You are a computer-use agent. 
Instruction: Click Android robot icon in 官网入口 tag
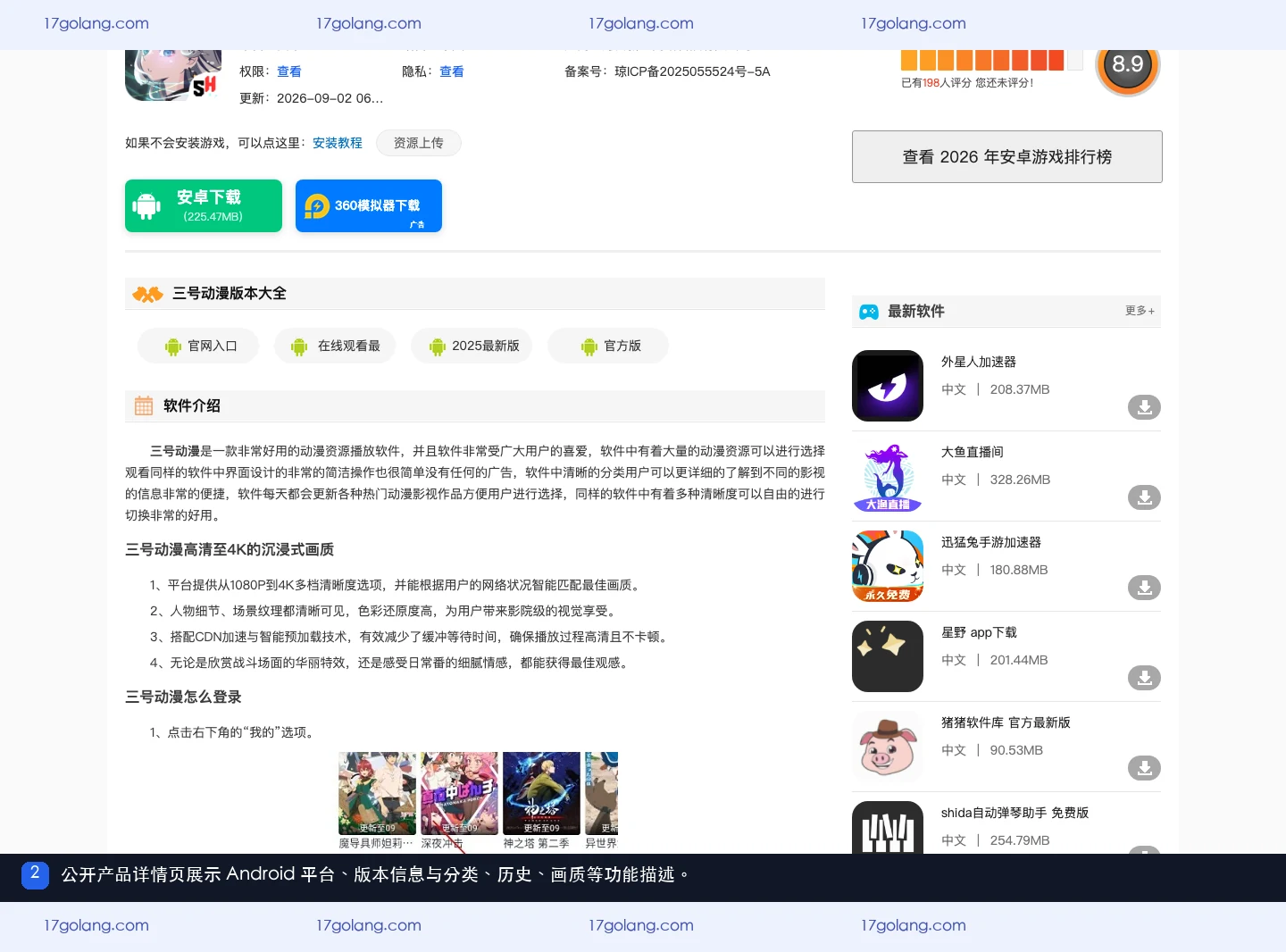[173, 347]
